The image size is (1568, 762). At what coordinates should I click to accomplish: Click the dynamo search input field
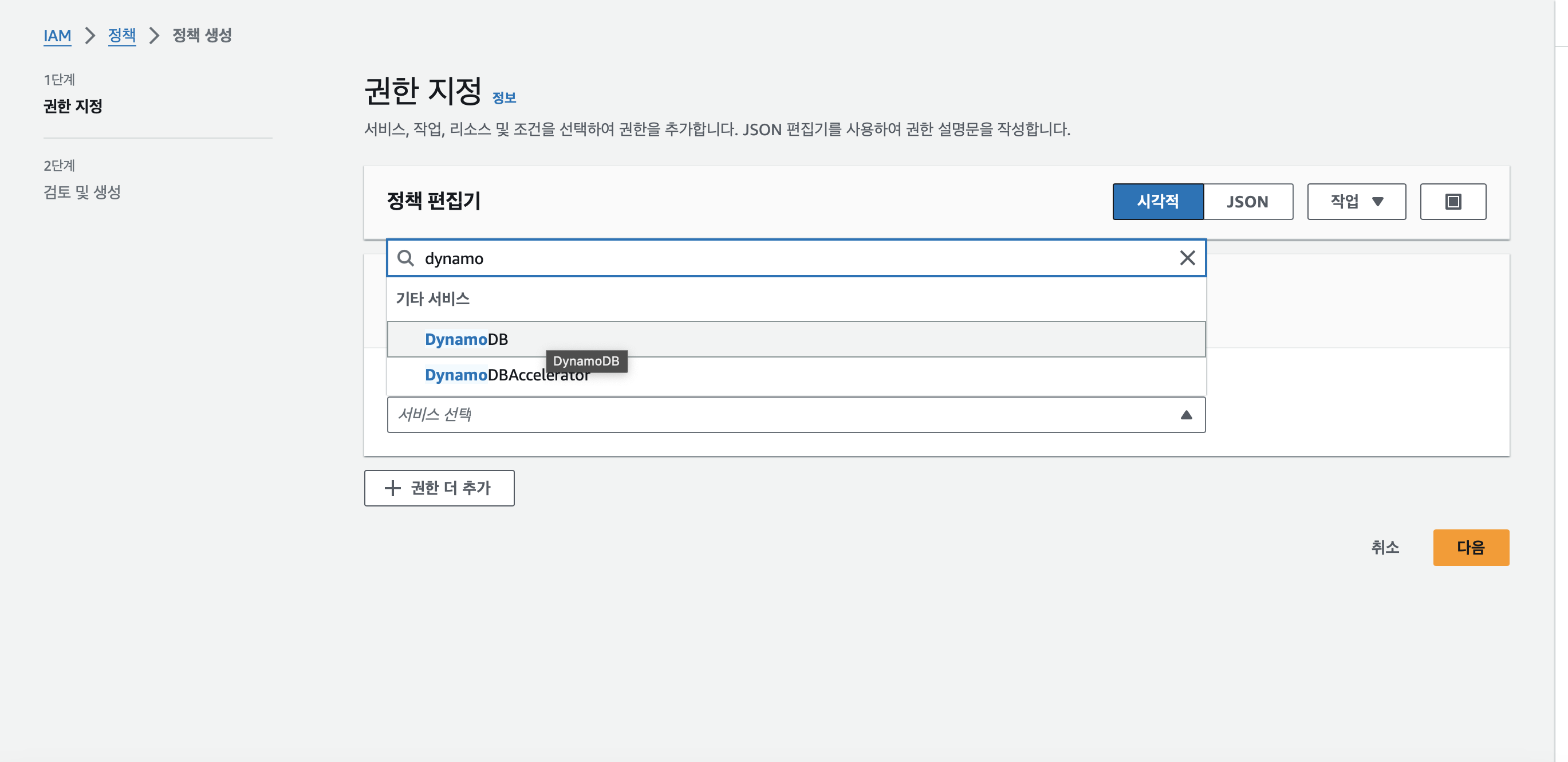click(796, 258)
